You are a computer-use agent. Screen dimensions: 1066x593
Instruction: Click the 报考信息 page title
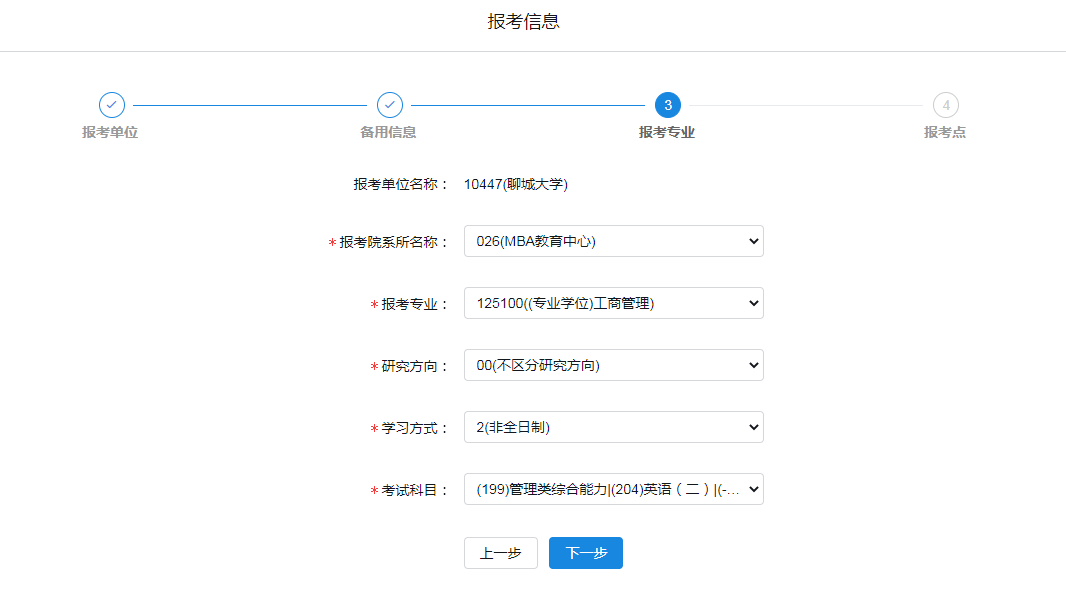click(x=523, y=22)
